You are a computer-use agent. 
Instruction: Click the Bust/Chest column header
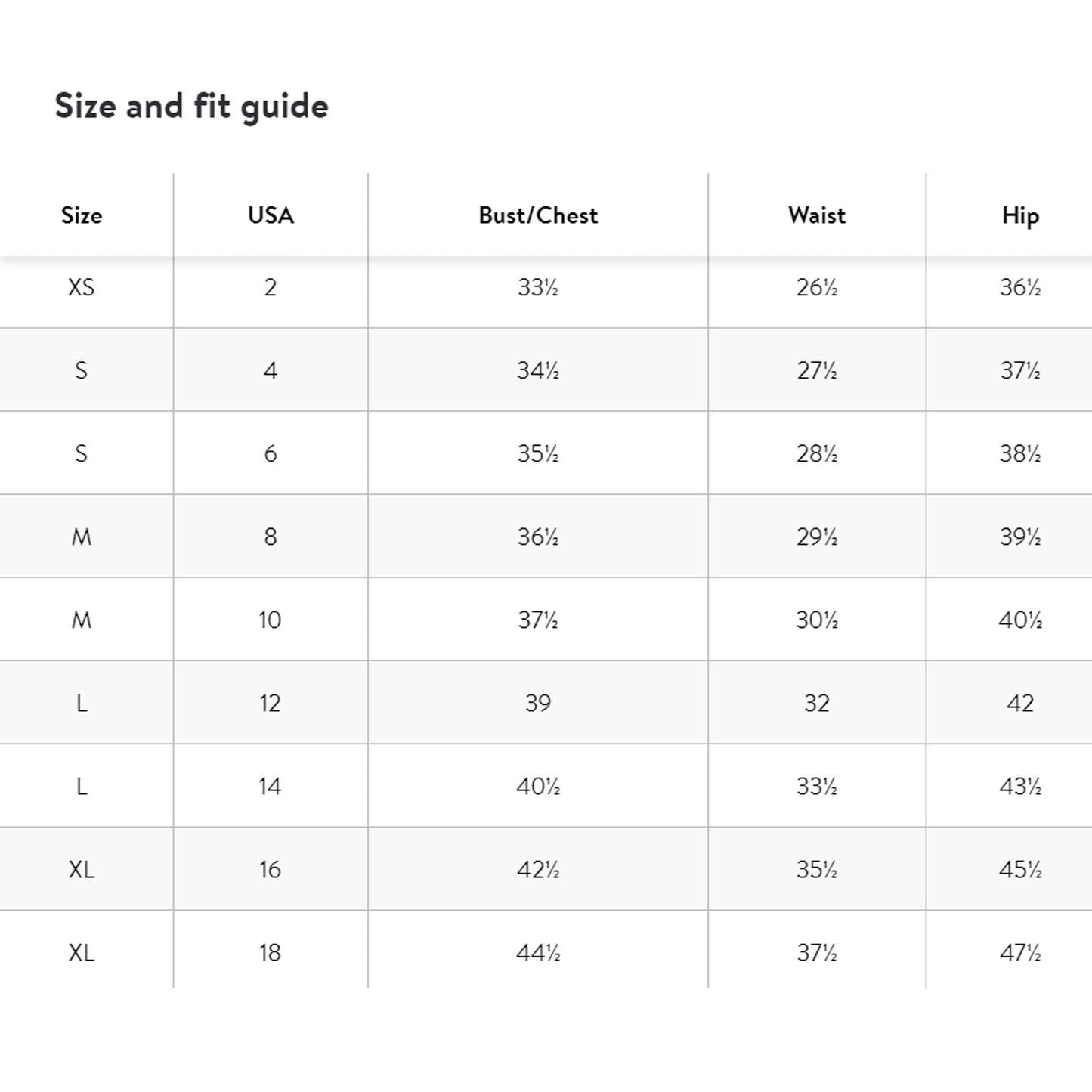click(538, 215)
